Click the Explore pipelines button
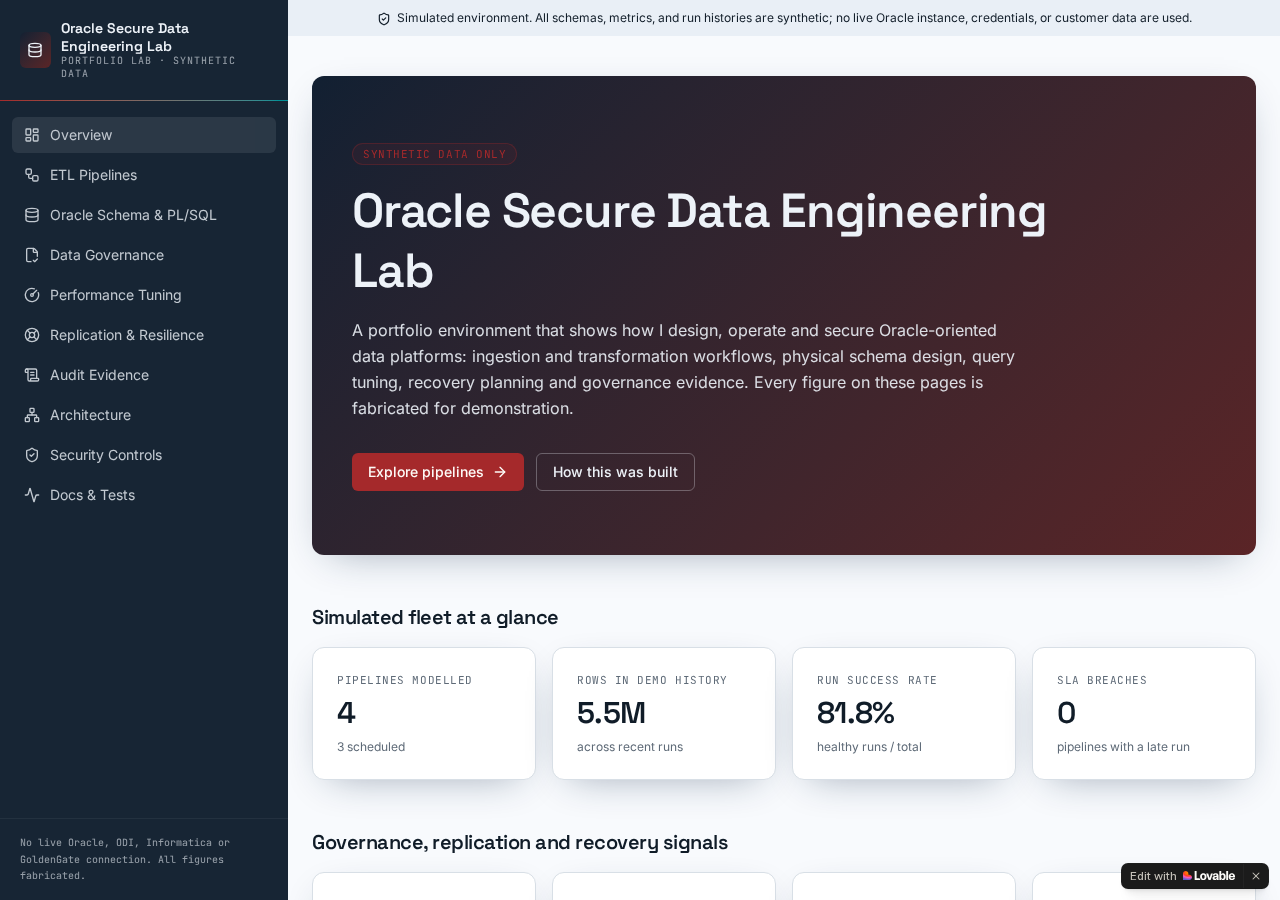 pos(438,472)
